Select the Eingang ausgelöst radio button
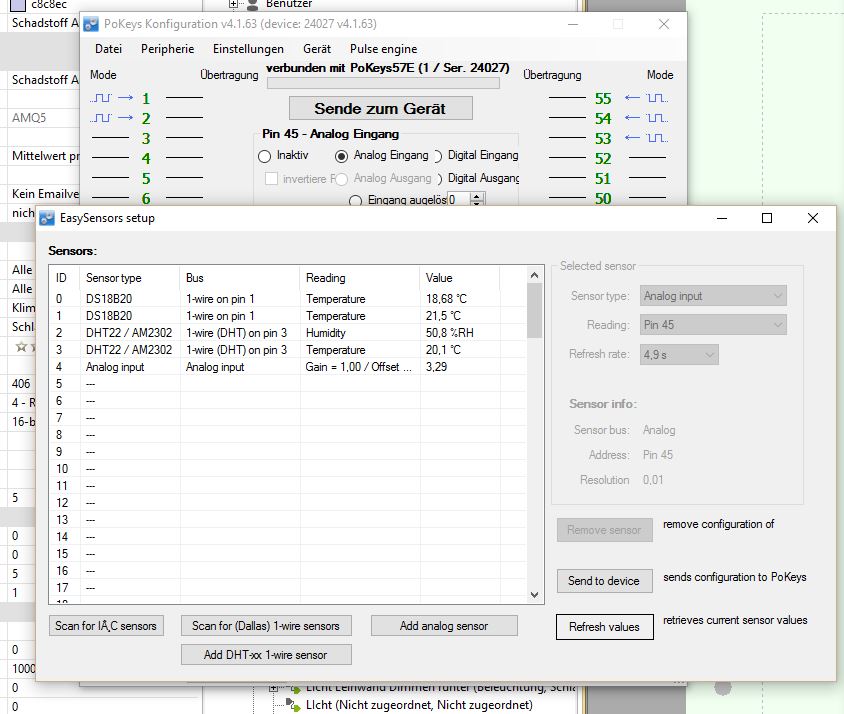 click(356, 200)
